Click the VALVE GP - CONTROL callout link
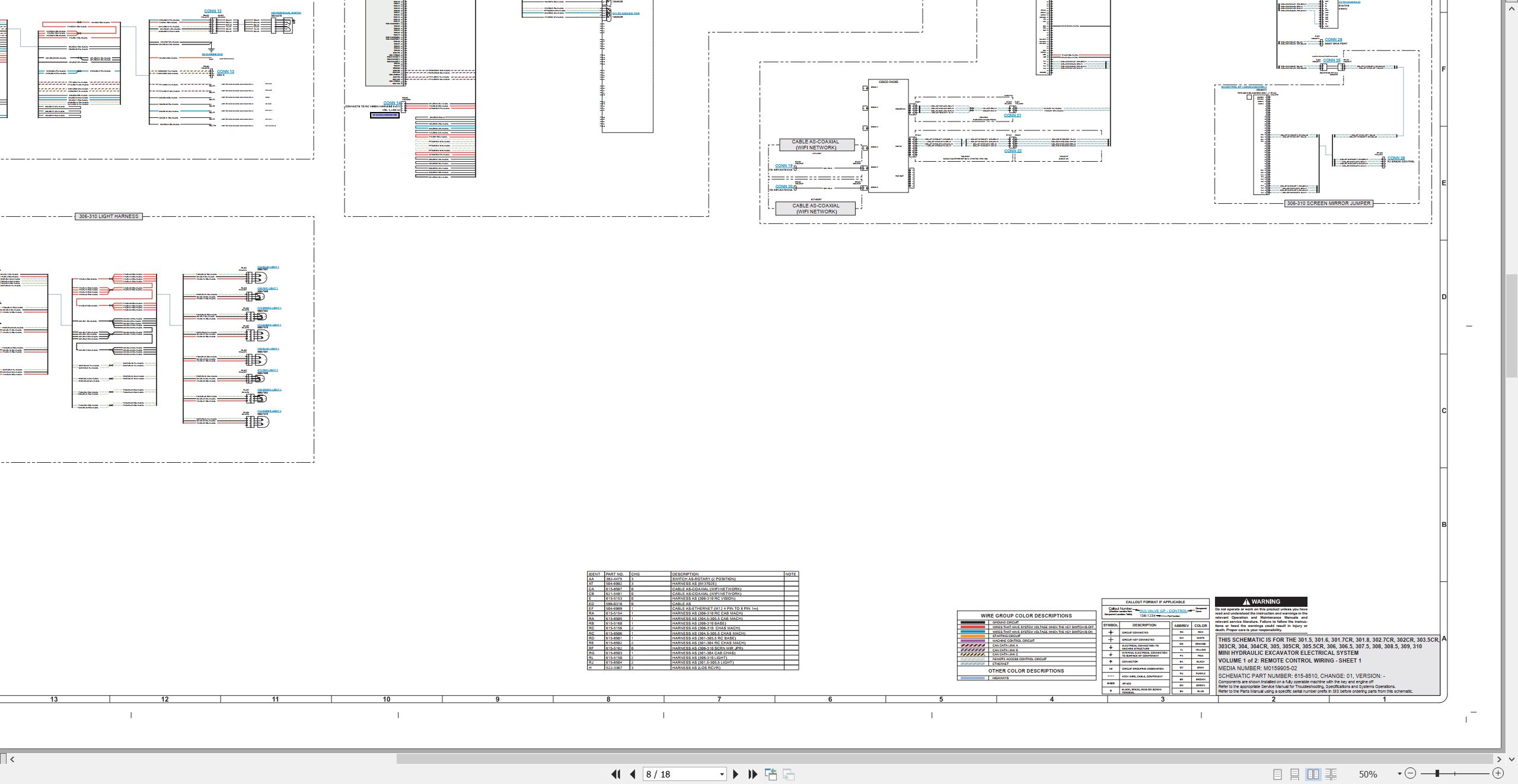The image size is (1518, 784). point(1163,611)
